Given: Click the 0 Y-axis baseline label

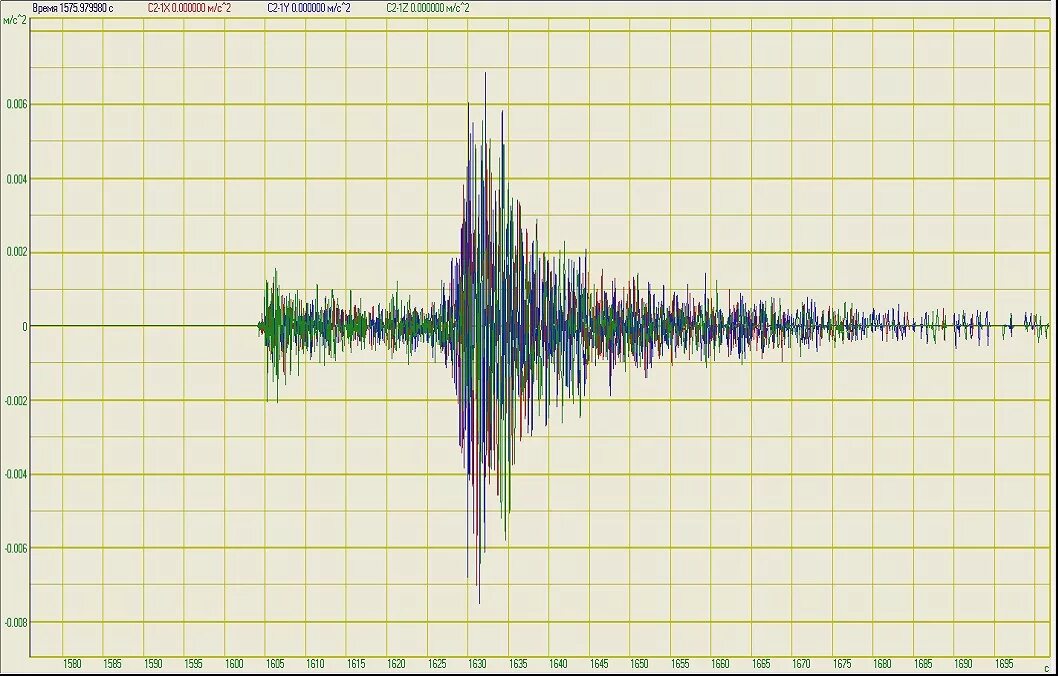Looking at the screenshot, I should [25, 327].
